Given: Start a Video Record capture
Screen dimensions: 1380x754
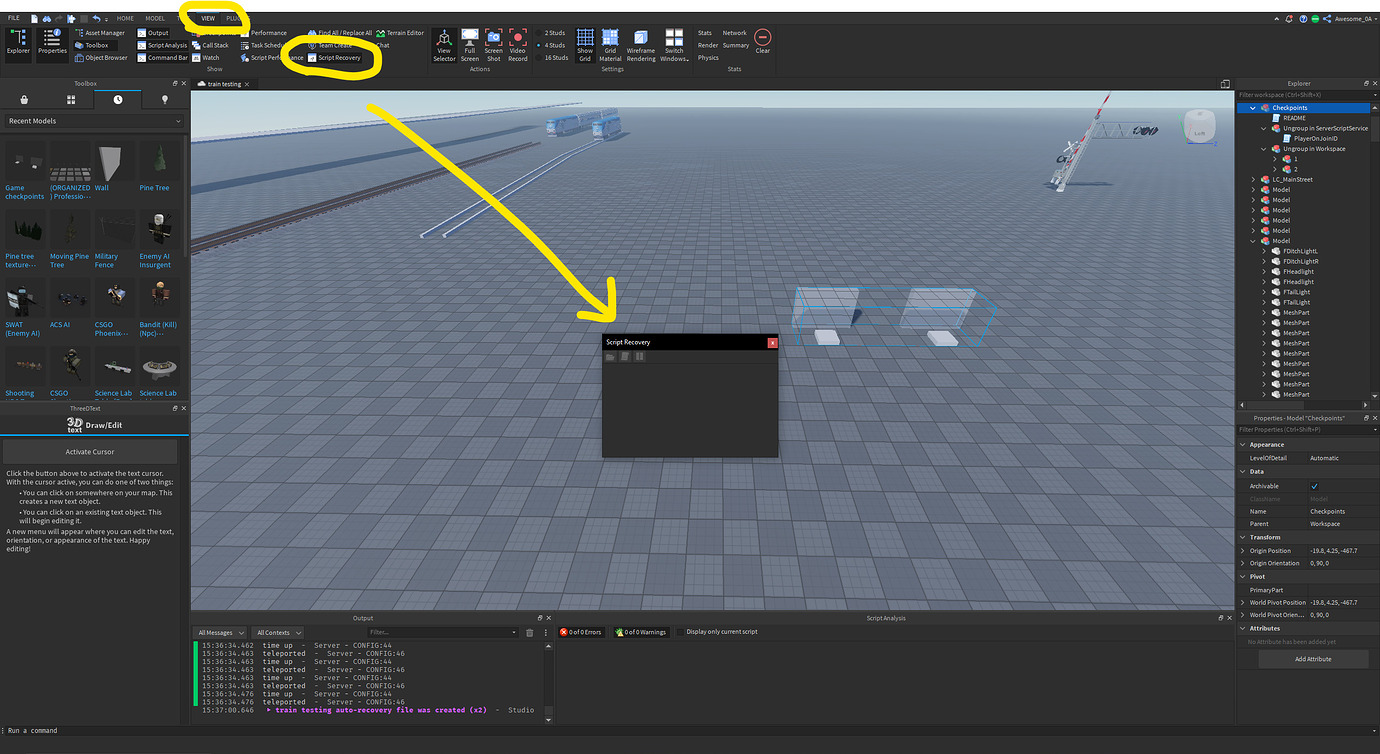Looking at the screenshot, I should (x=517, y=45).
